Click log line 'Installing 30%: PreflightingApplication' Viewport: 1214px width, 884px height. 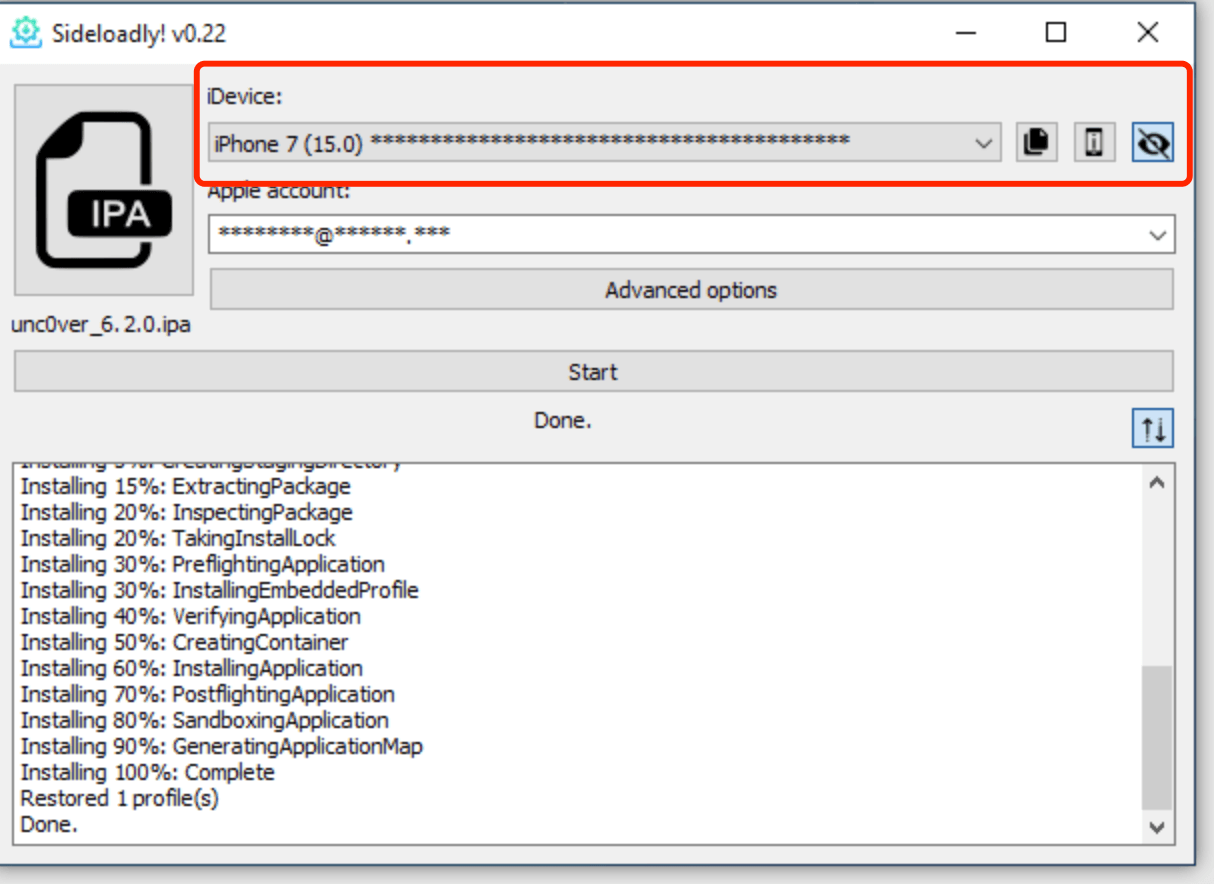click(203, 565)
